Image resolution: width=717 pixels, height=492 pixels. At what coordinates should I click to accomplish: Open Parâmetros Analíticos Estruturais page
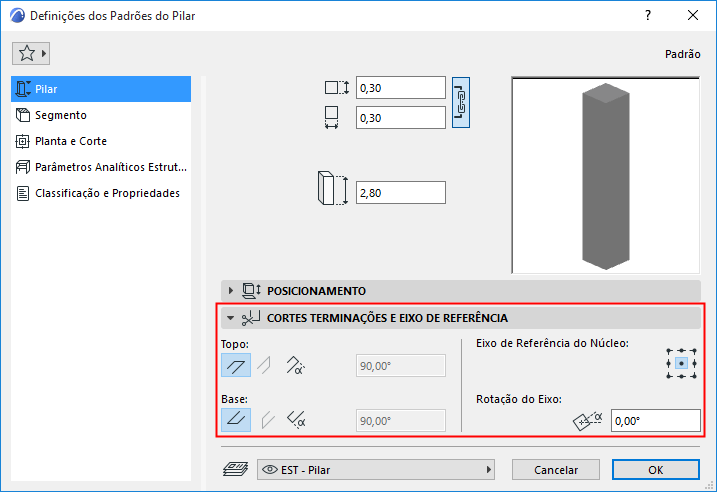(x=101, y=167)
